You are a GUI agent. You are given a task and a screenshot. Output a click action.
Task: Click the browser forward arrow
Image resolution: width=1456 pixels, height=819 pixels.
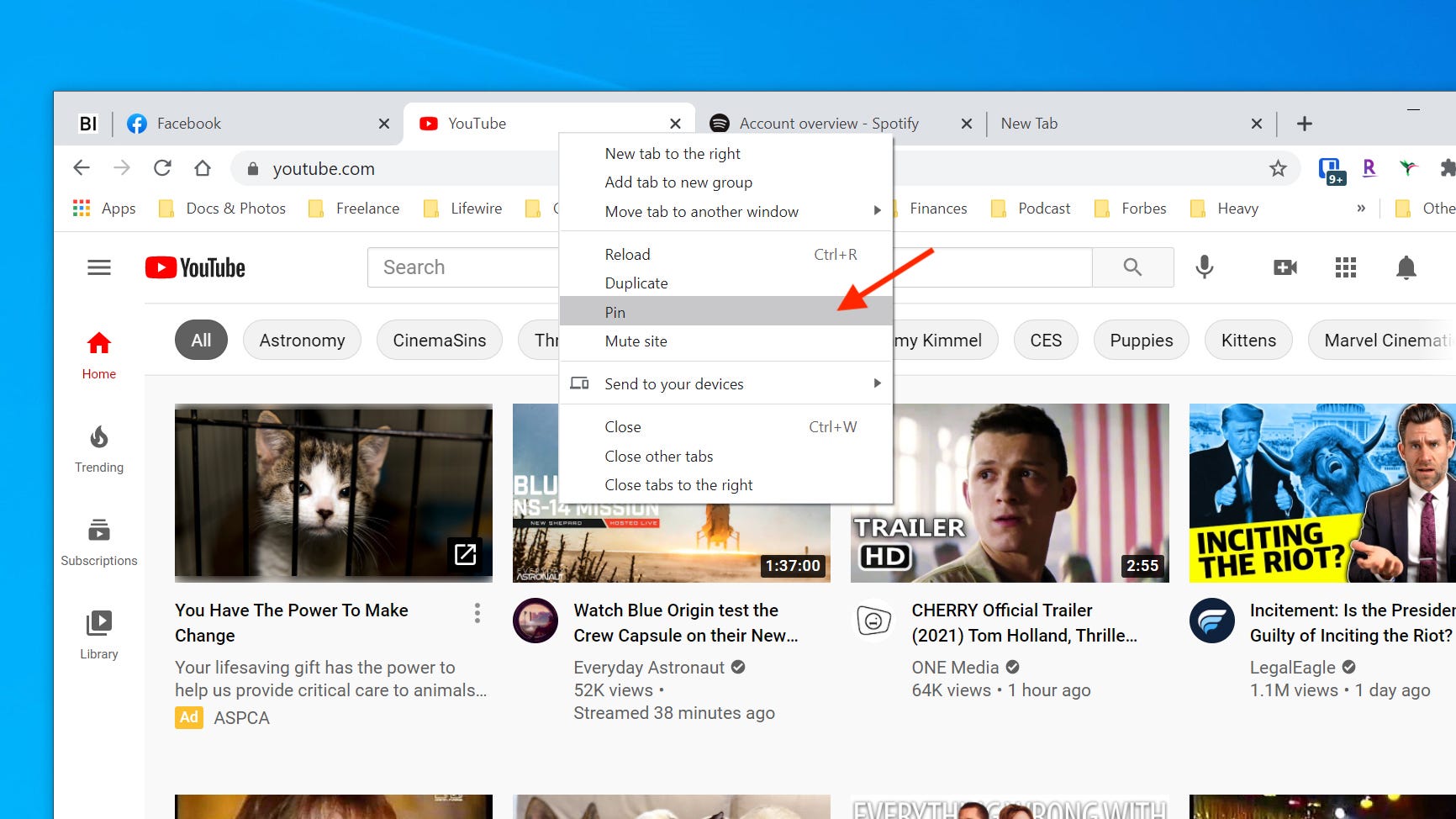122,168
